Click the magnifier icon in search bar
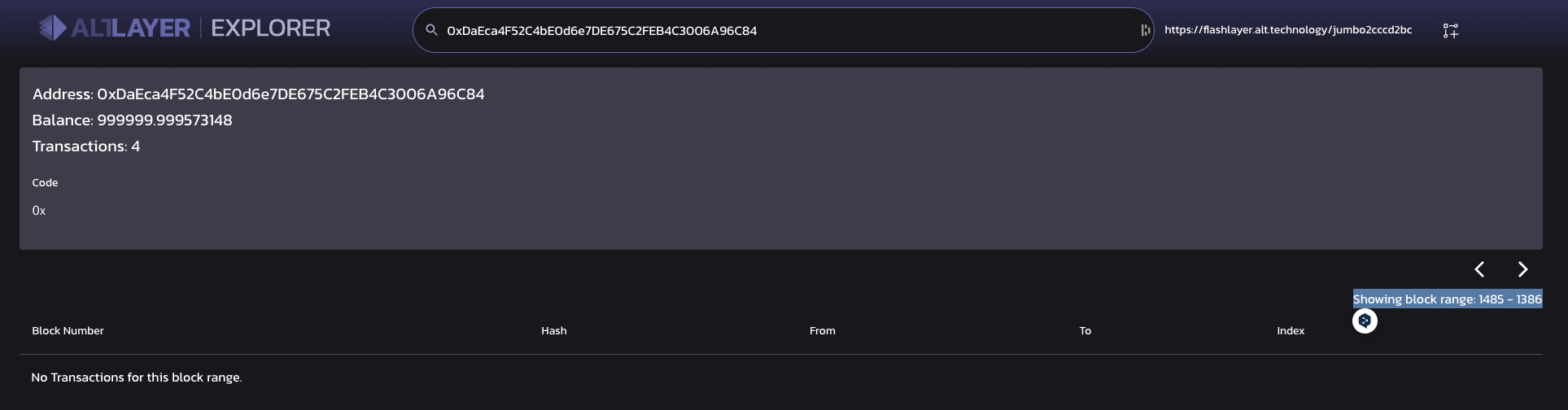The width and height of the screenshot is (1568, 410). [x=432, y=30]
